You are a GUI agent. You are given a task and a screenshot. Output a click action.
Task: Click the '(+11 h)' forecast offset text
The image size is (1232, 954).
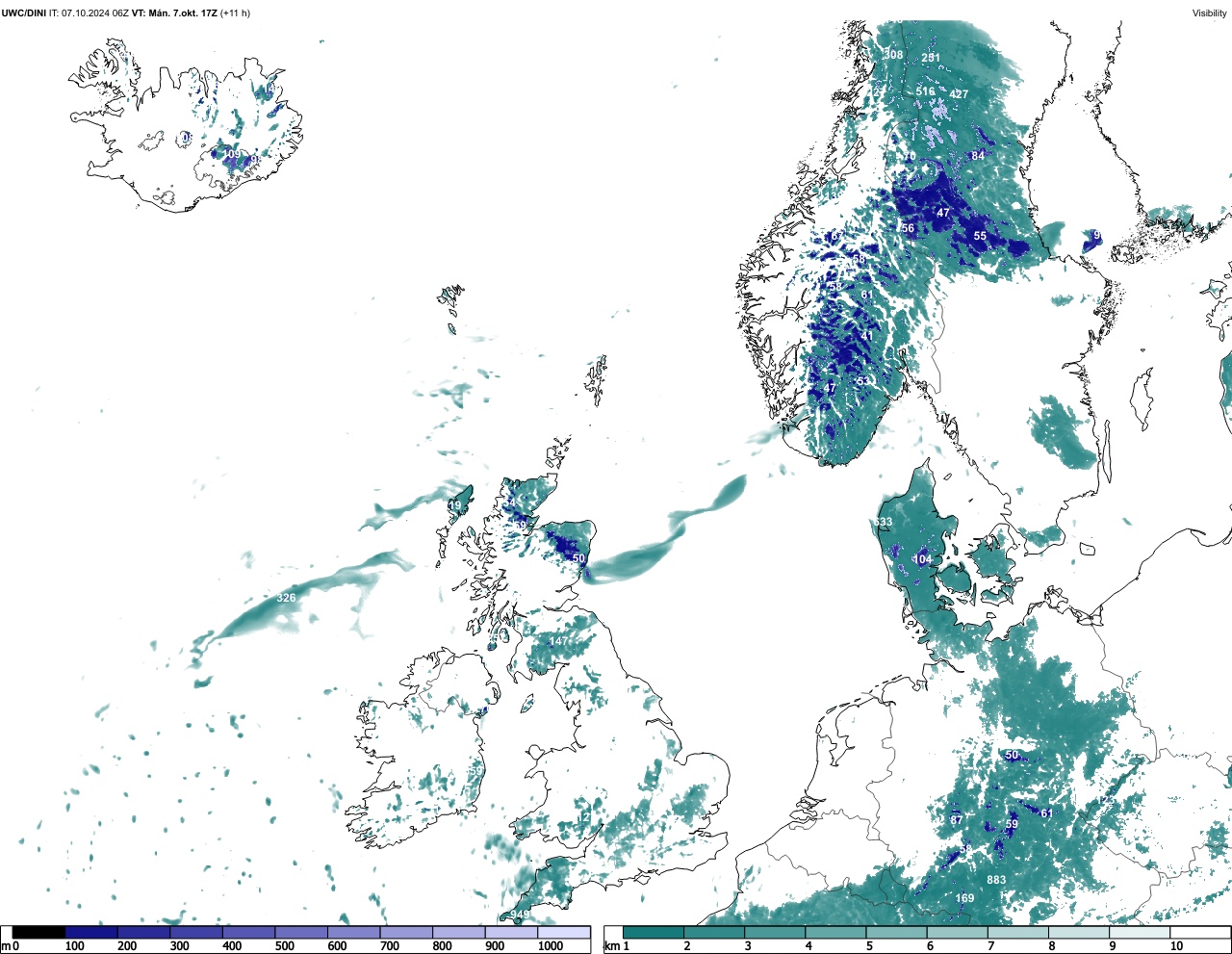pos(236,13)
